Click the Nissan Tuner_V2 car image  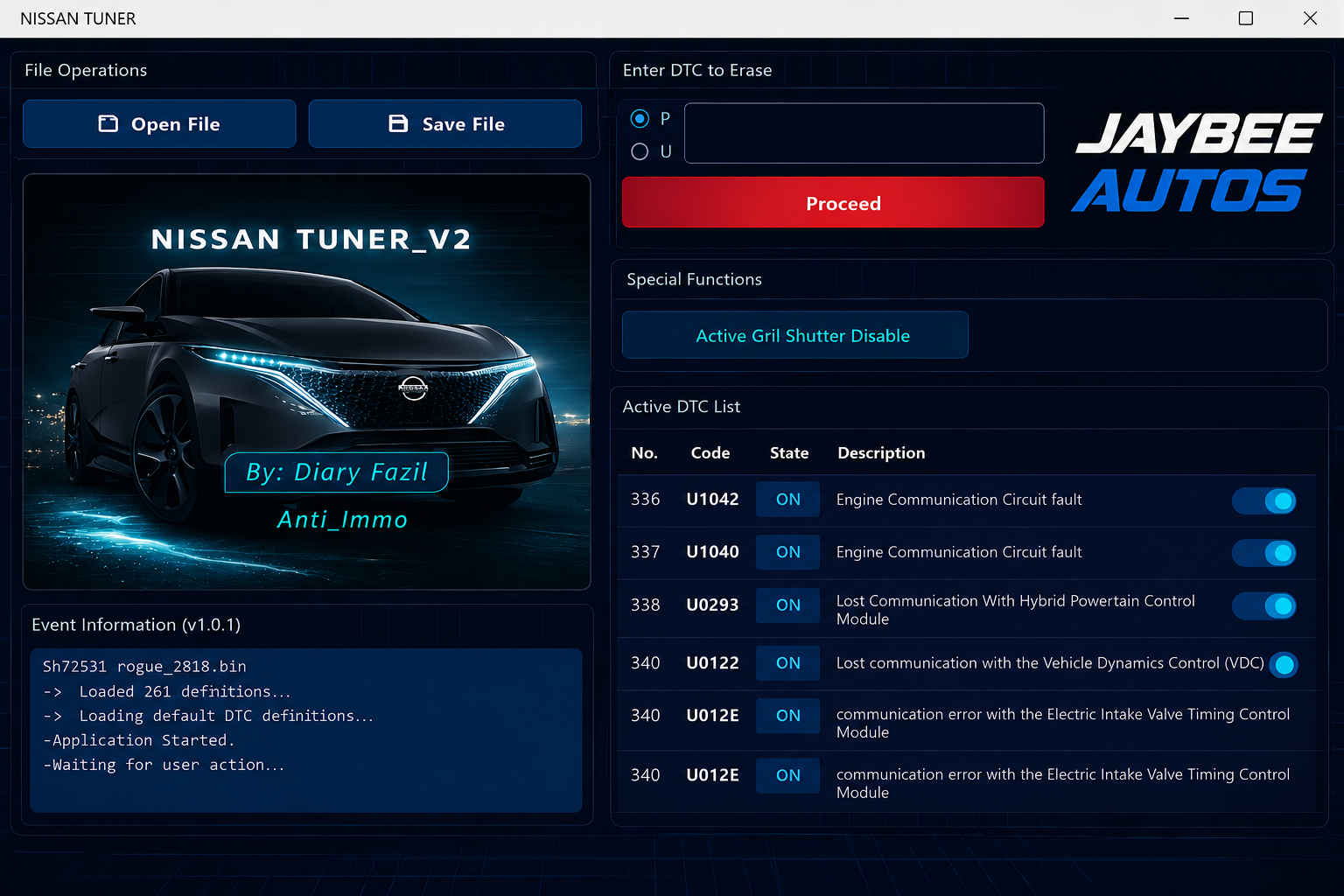point(307,381)
